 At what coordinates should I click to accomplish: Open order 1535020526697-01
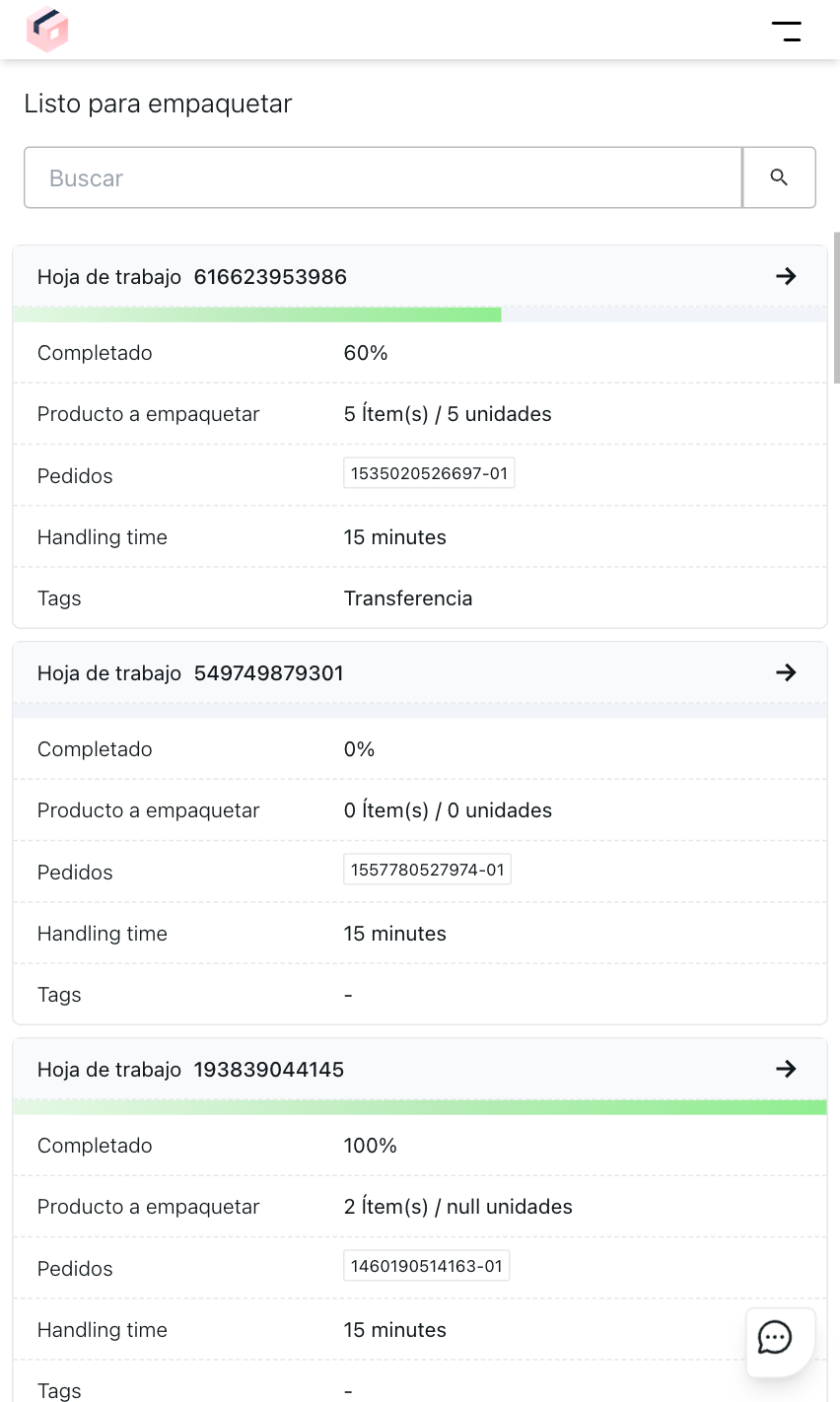(428, 472)
